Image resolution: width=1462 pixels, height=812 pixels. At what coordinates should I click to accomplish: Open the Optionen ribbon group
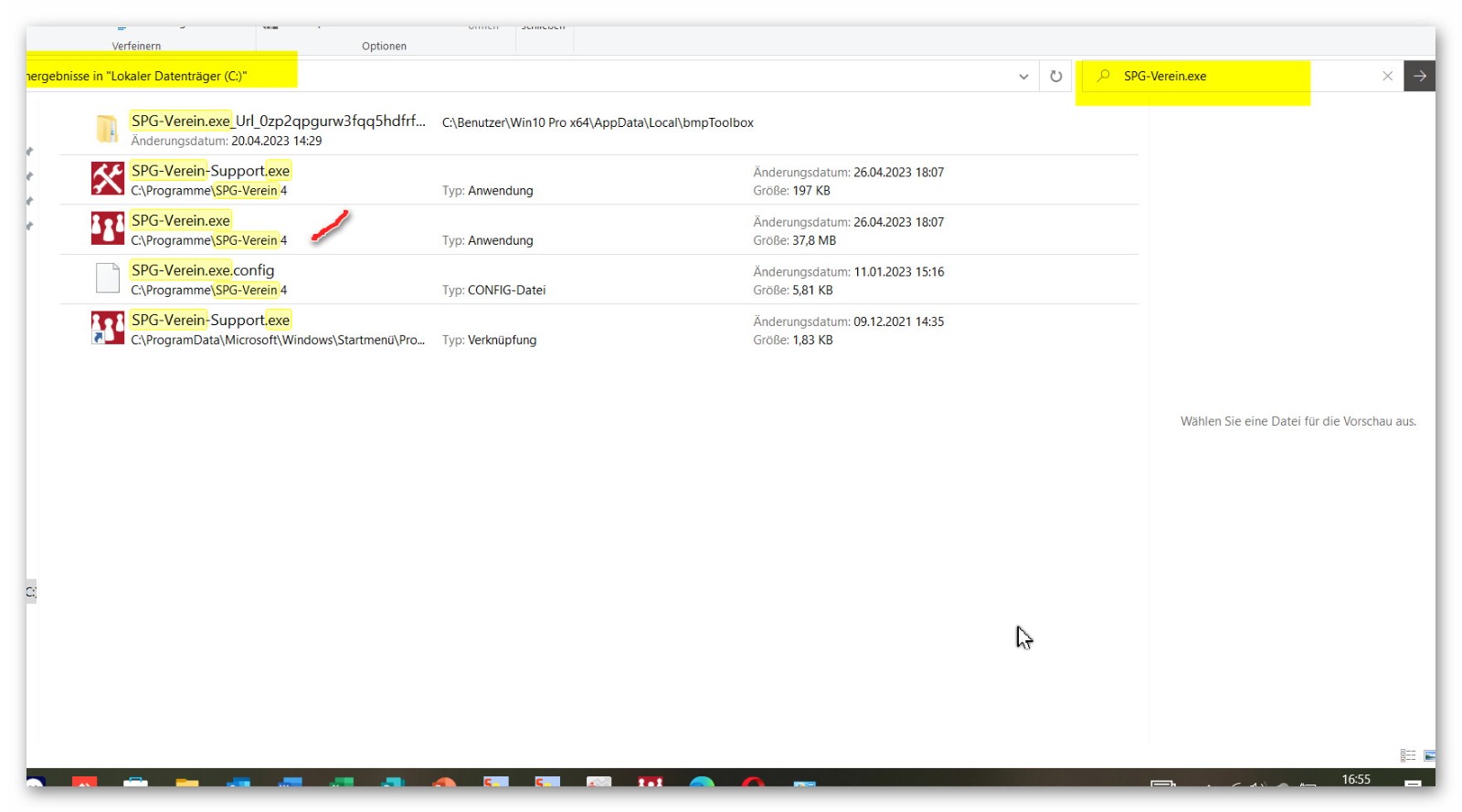(384, 46)
